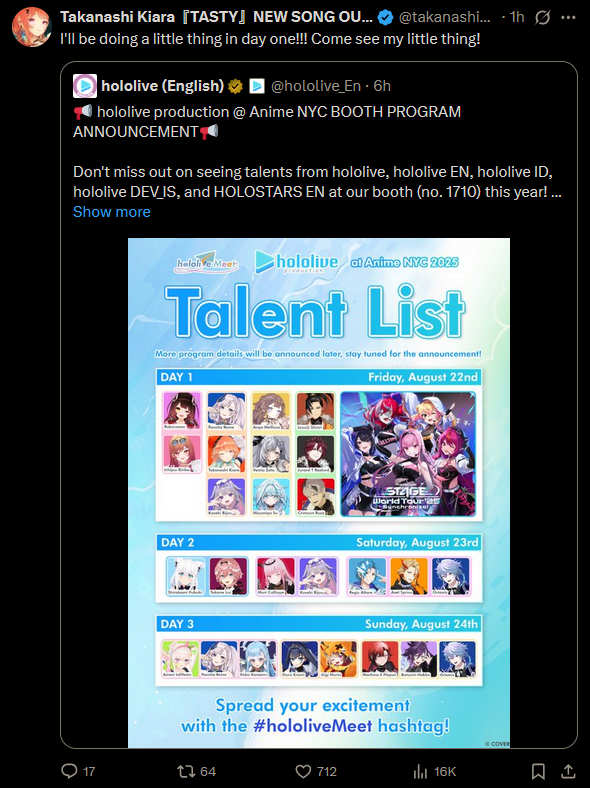Open the quoted post's 6h timestamp
This screenshot has width=590, height=788.
382,86
